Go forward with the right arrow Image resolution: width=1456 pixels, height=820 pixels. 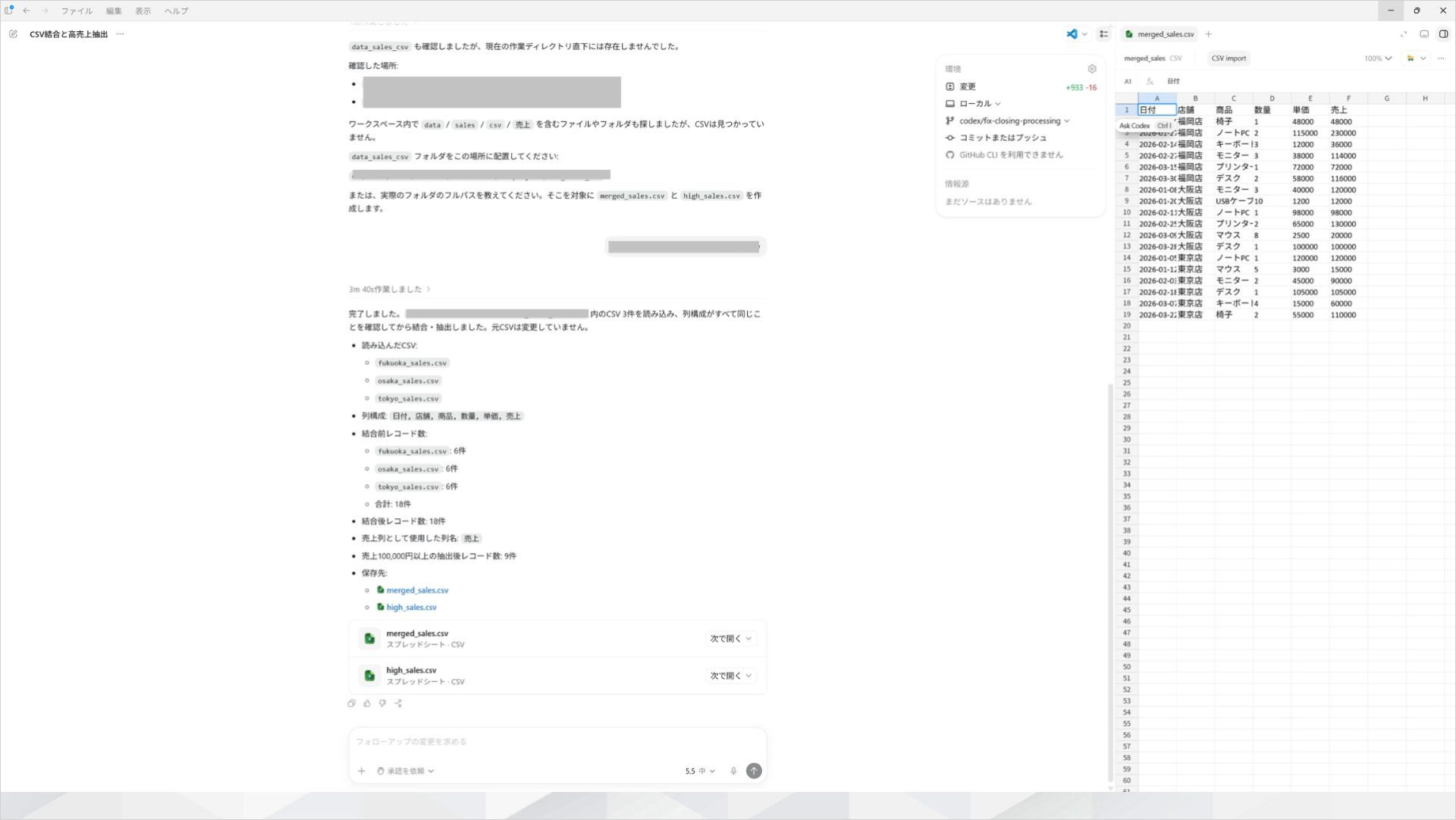(45, 11)
